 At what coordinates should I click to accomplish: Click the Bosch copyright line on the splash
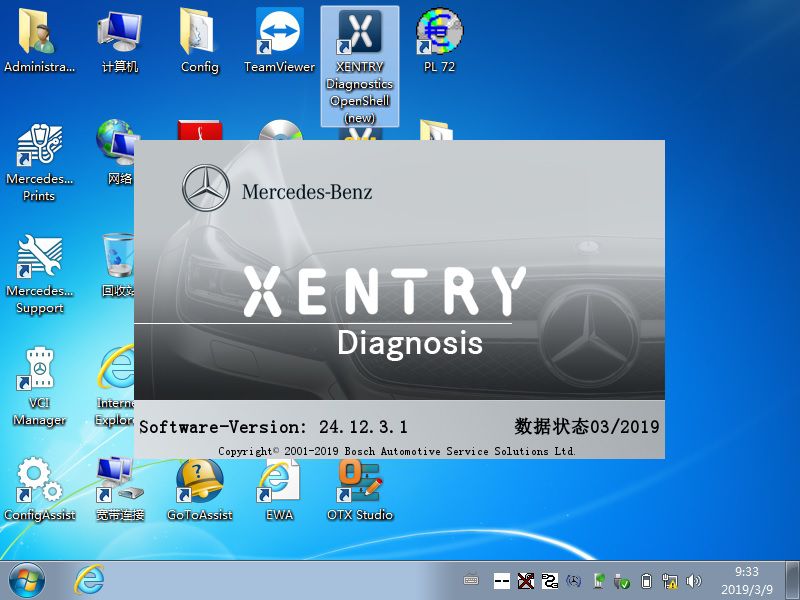[397, 451]
